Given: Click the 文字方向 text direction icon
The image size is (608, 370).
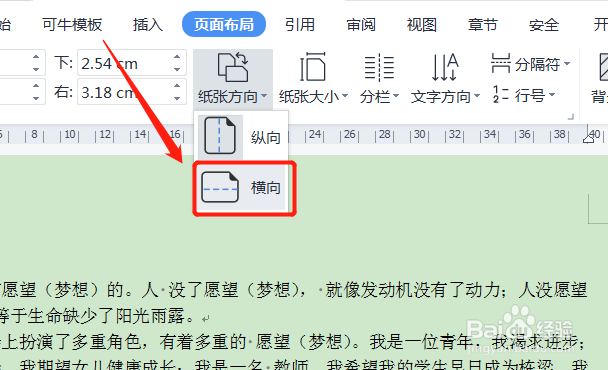Looking at the screenshot, I should coord(445,67).
